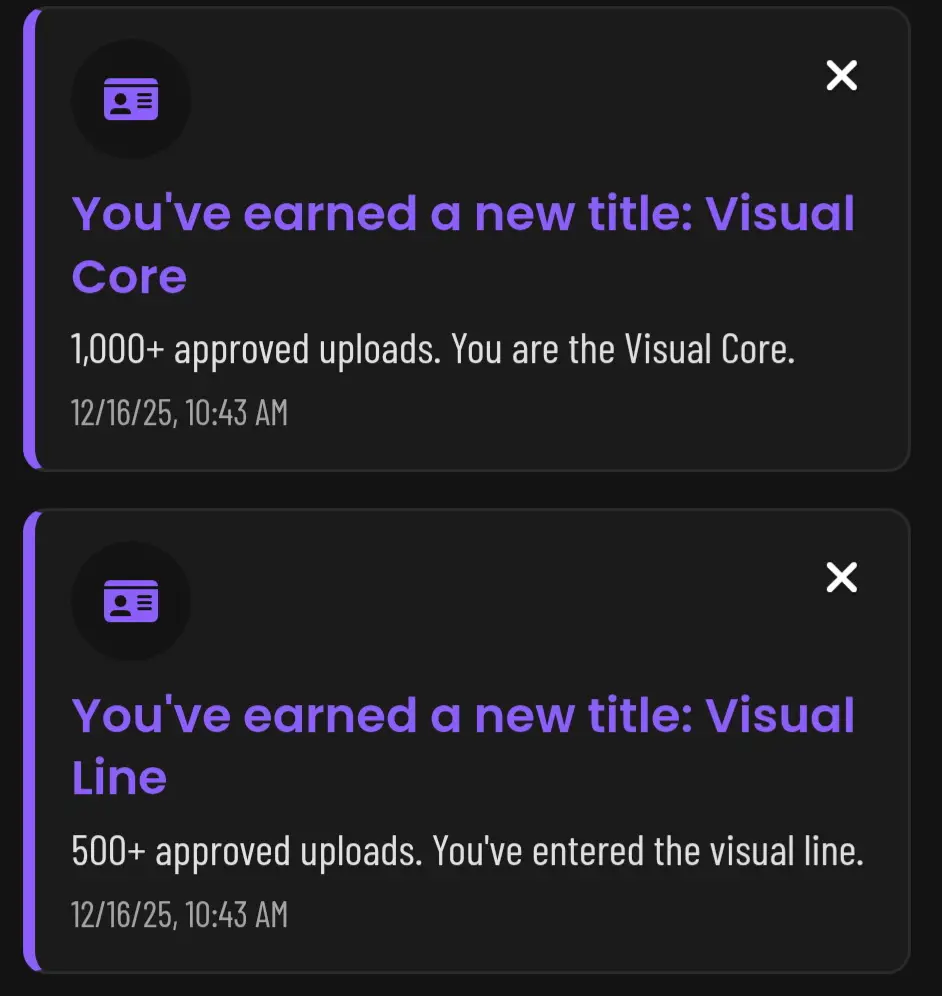
Task: Click the ID card icon on Visual Core notification
Action: [131, 99]
